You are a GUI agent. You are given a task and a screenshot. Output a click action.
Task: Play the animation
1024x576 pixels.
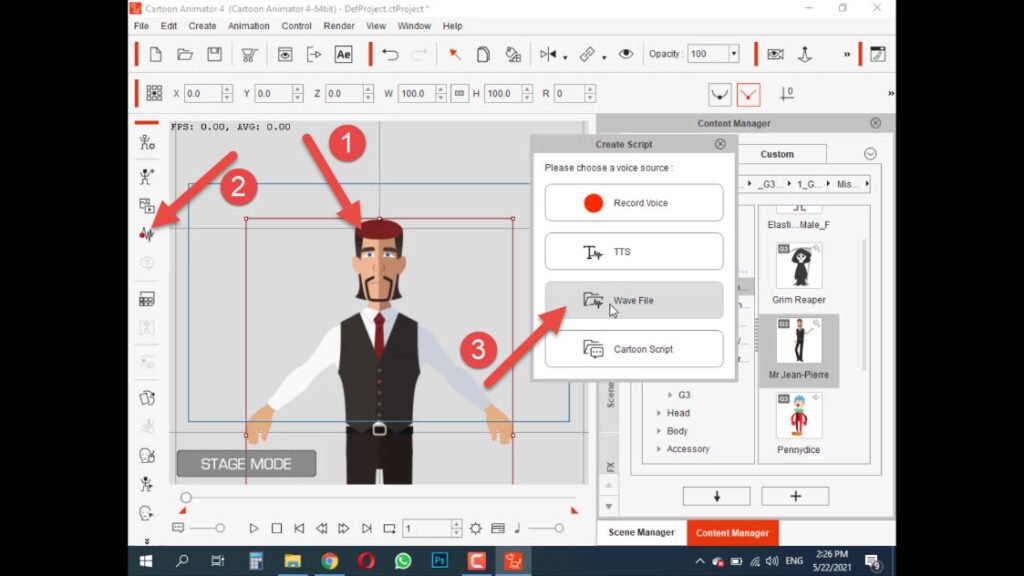254,528
